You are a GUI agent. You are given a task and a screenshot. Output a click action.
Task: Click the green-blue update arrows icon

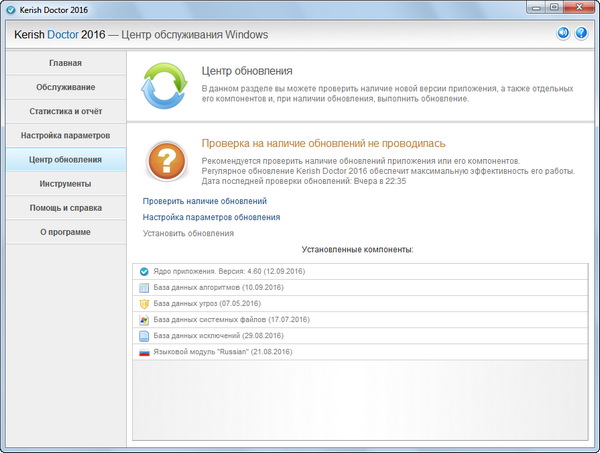point(164,86)
